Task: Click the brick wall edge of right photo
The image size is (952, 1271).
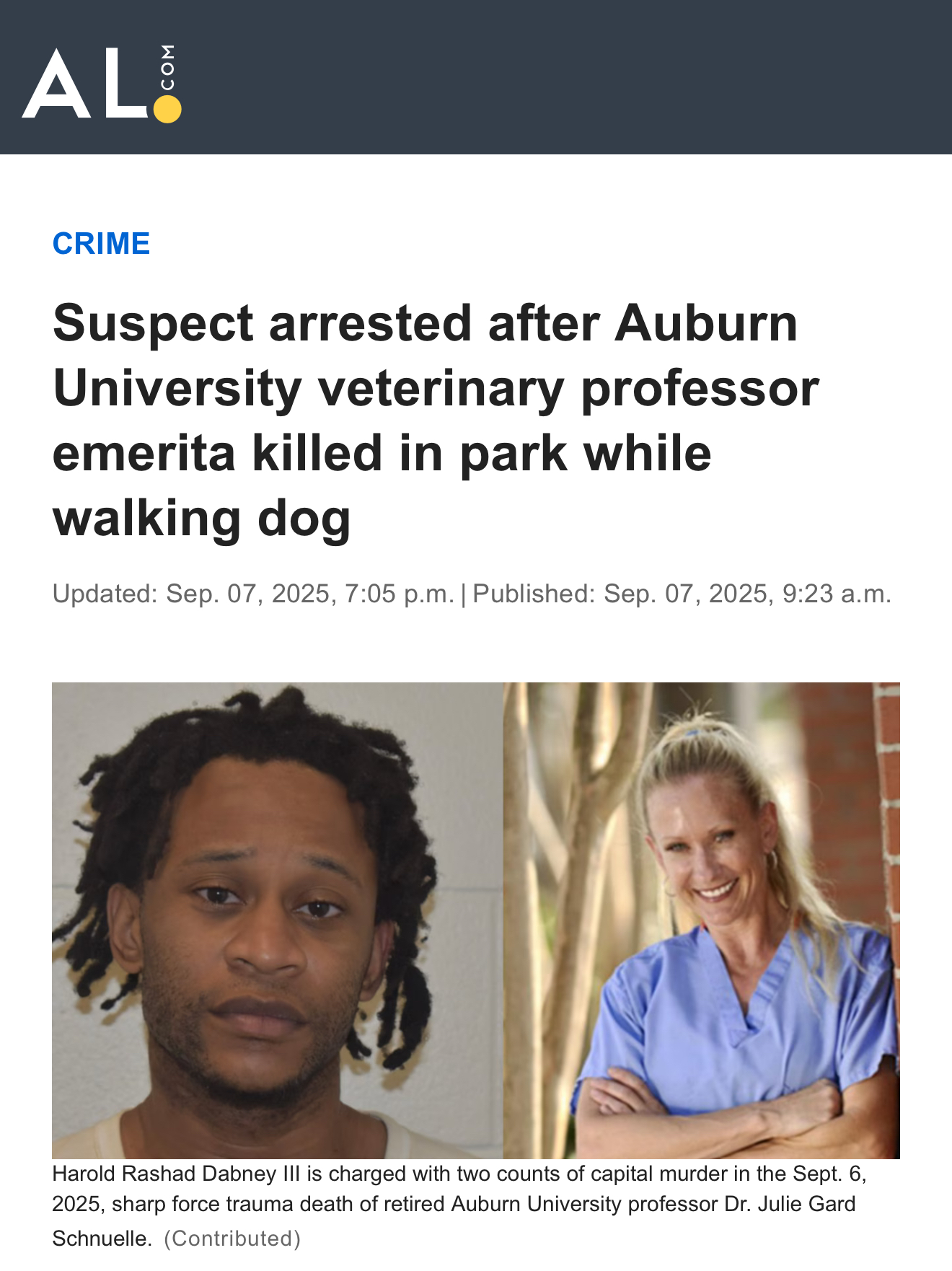Action: (x=887, y=830)
